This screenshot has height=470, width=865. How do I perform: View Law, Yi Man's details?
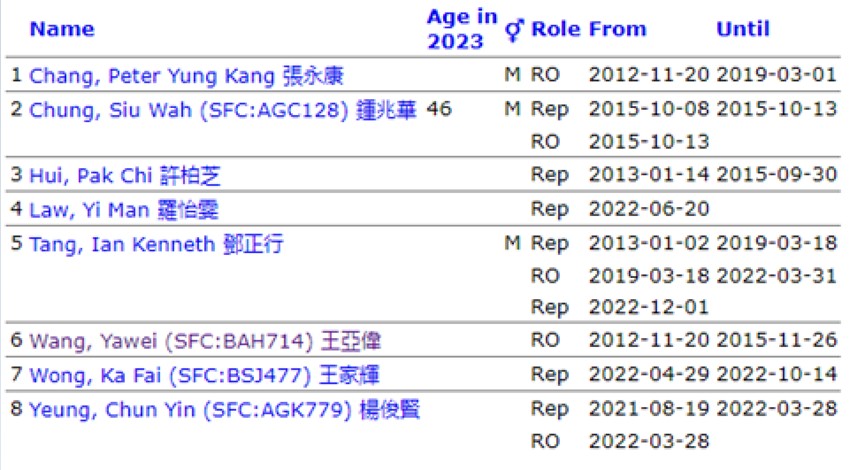[123, 210]
